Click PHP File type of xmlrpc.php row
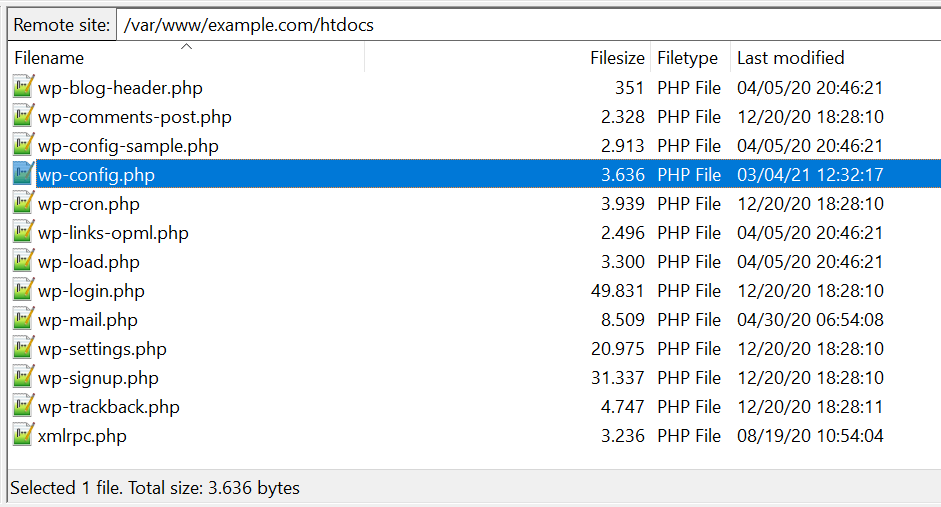The image size is (941, 507). 689,436
